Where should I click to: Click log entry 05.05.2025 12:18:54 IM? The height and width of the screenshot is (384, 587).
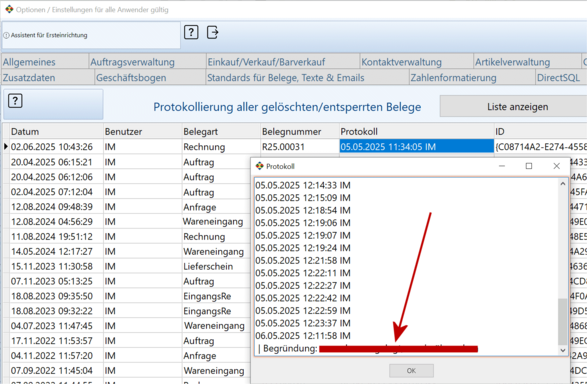[303, 210]
